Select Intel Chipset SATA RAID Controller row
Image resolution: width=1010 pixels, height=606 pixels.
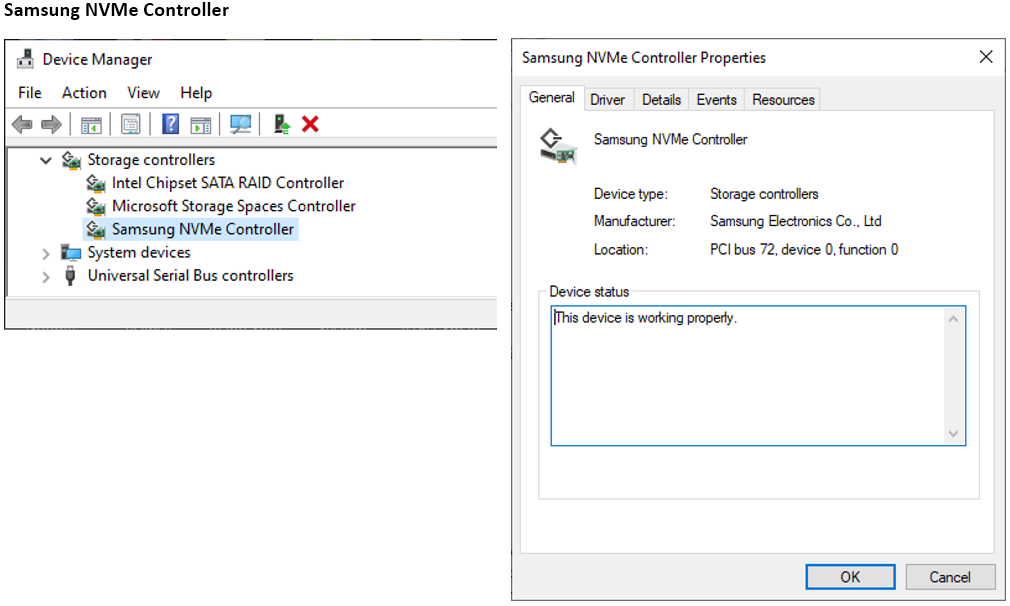click(x=227, y=183)
